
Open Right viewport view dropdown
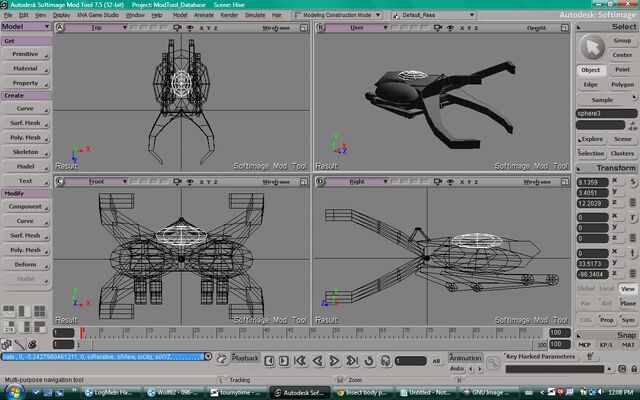[357, 182]
